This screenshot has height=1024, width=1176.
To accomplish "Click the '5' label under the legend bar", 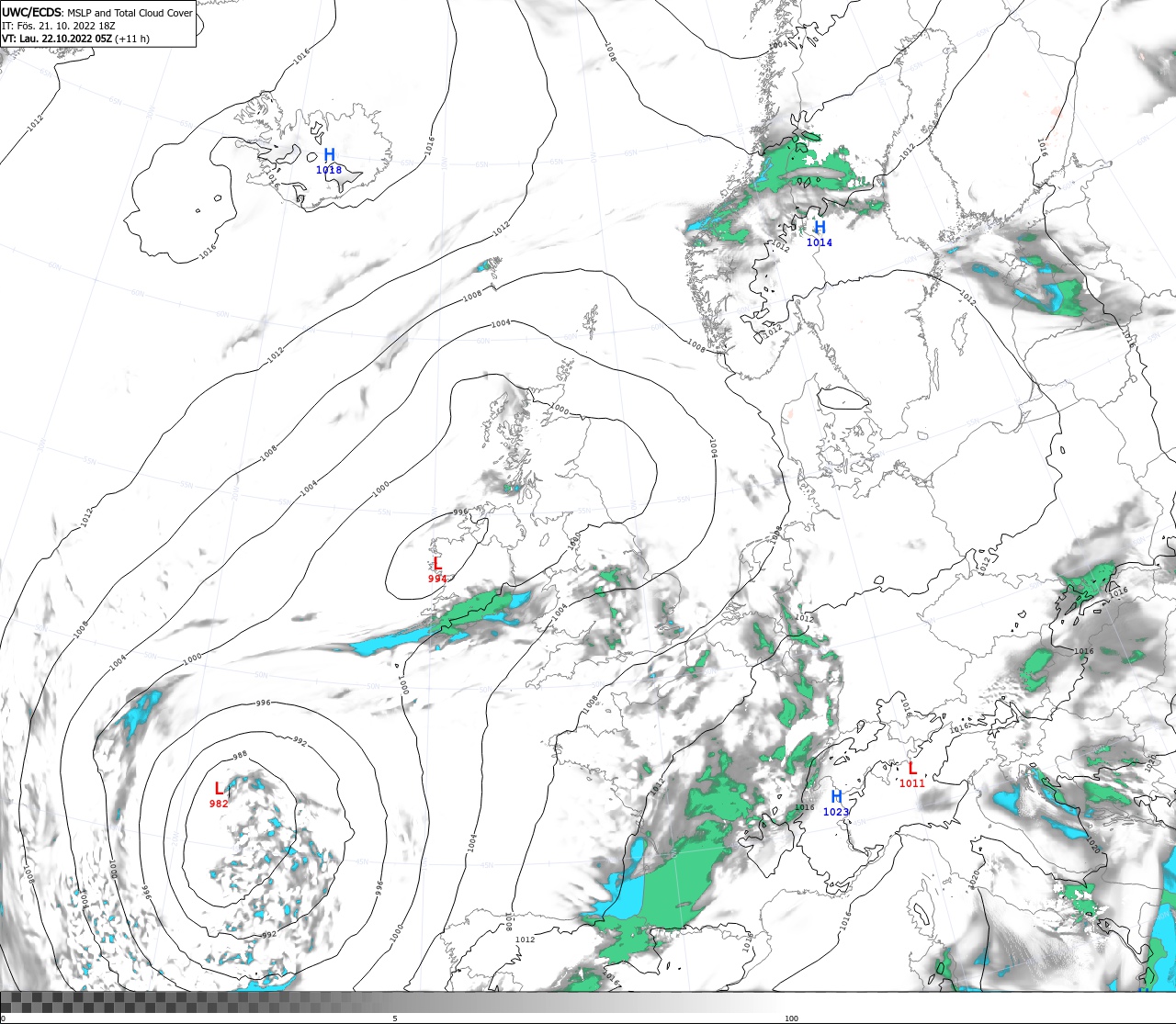I will [x=395, y=1018].
